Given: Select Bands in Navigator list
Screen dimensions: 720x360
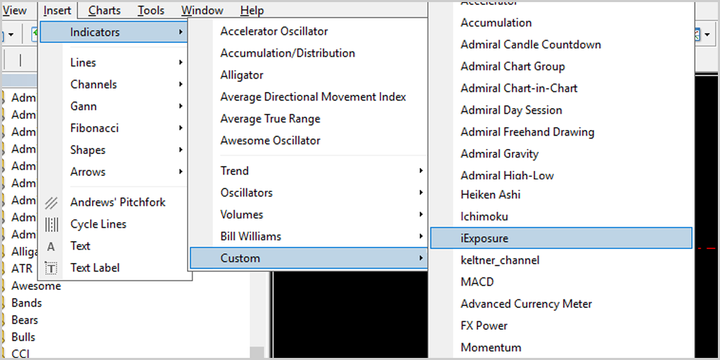Looking at the screenshot, I should click(x=27, y=303).
